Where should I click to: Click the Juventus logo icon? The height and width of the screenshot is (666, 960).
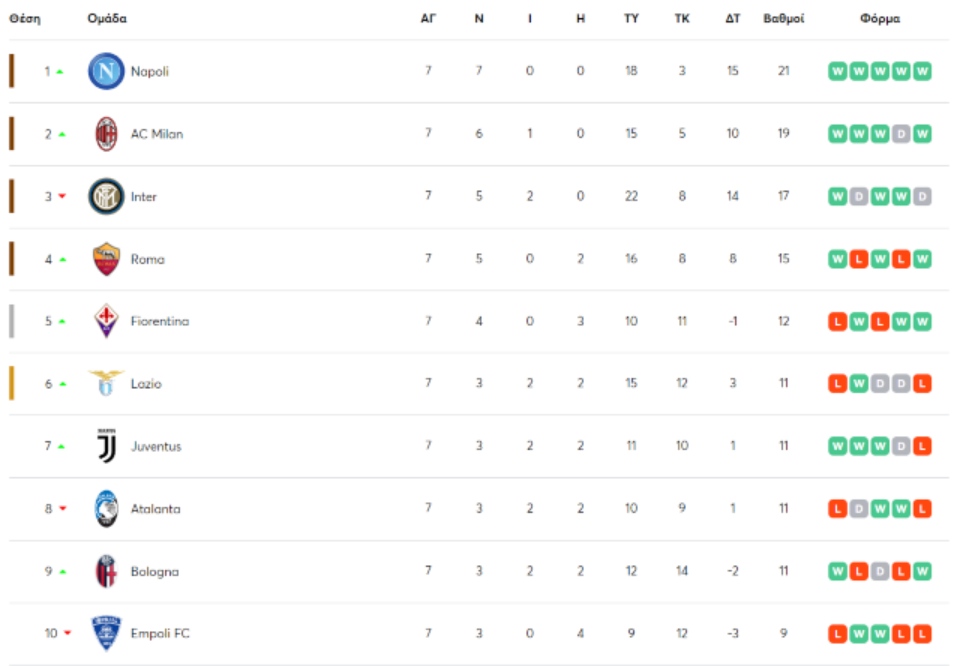pos(106,446)
